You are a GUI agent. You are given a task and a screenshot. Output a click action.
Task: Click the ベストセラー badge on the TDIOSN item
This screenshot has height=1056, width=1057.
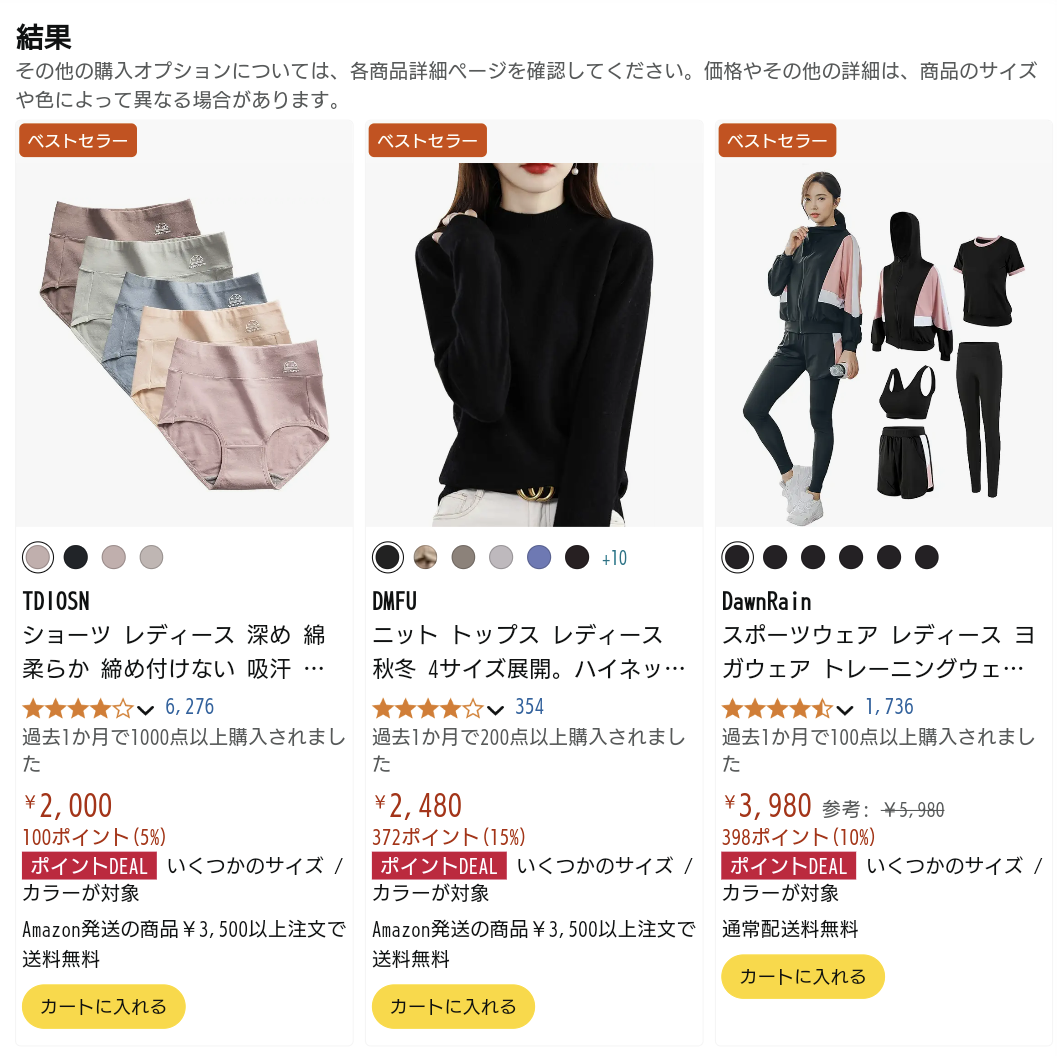(78, 140)
